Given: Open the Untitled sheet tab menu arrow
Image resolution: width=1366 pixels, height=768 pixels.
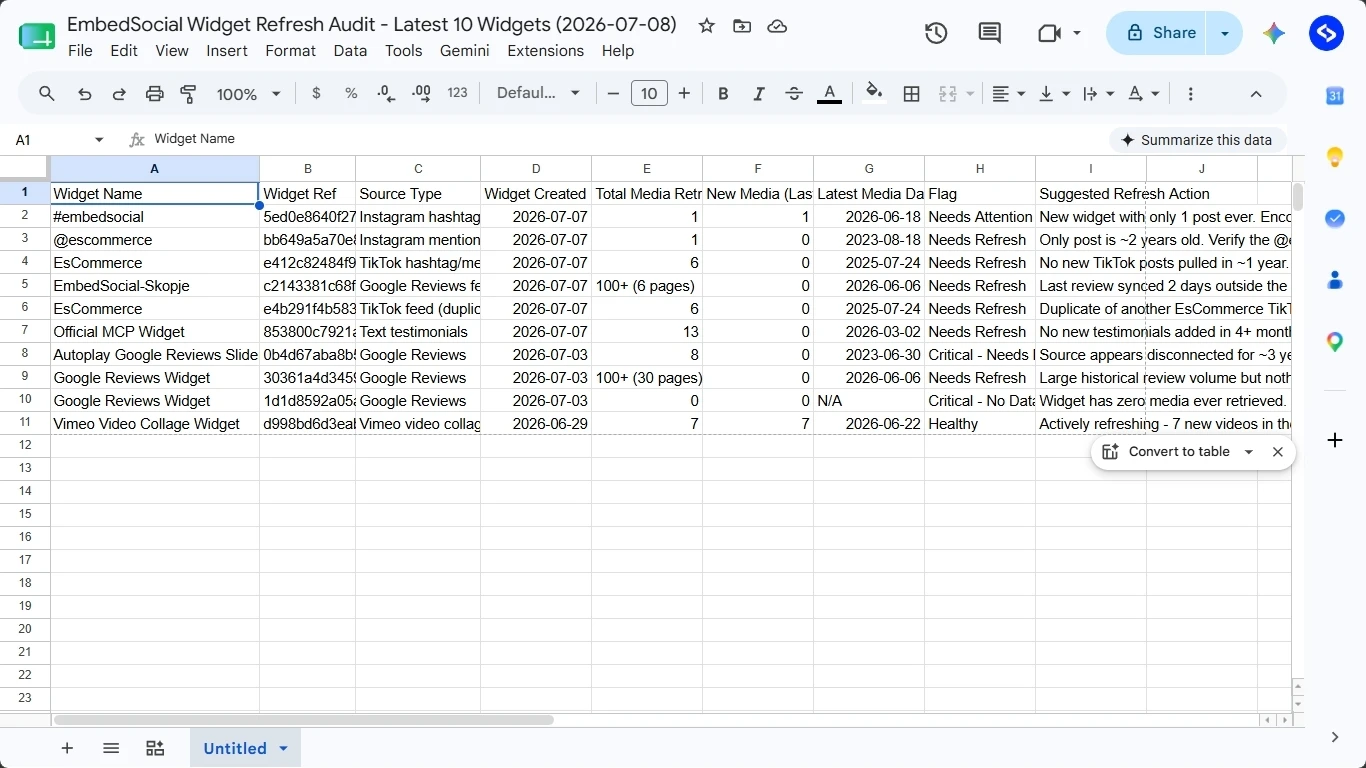Looking at the screenshot, I should click(283, 748).
